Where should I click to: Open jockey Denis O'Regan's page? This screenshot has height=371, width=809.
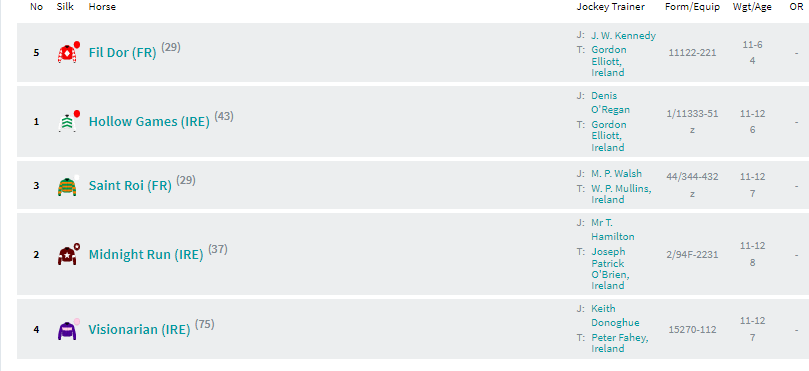pos(610,103)
